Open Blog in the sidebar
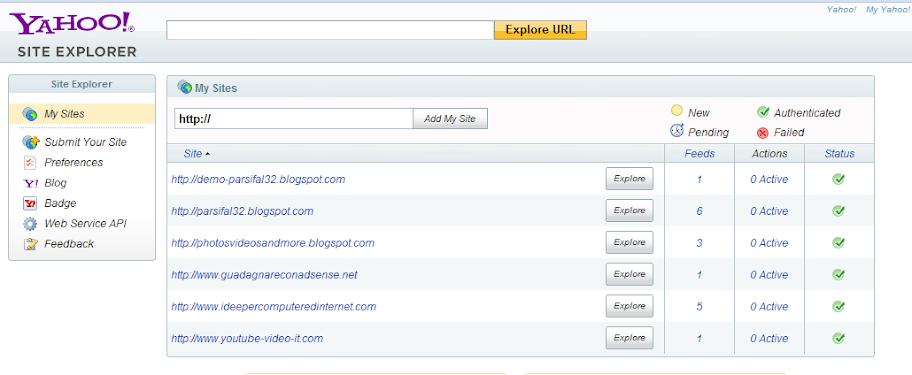This screenshot has width=912, height=375. coord(55,183)
